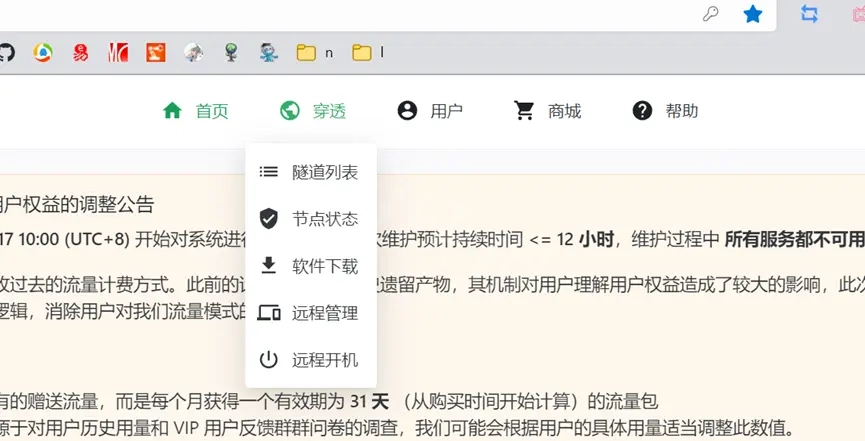Open the saved passwords key icon
The height and width of the screenshot is (441, 865).
click(x=711, y=14)
